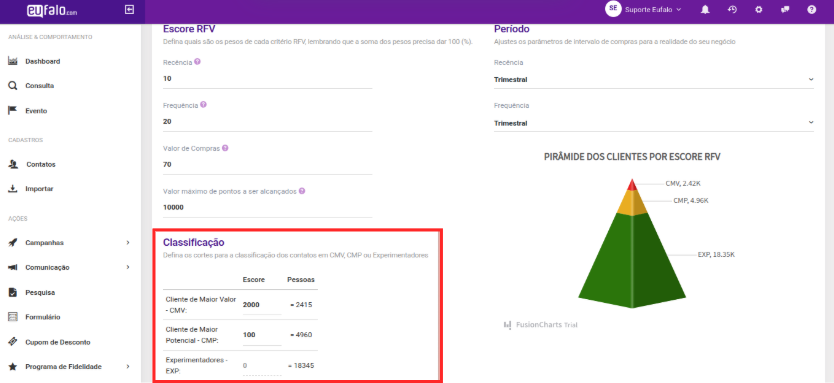Open the Frequência period dropdown
Viewport: 834px width, 383px height.
tap(654, 123)
